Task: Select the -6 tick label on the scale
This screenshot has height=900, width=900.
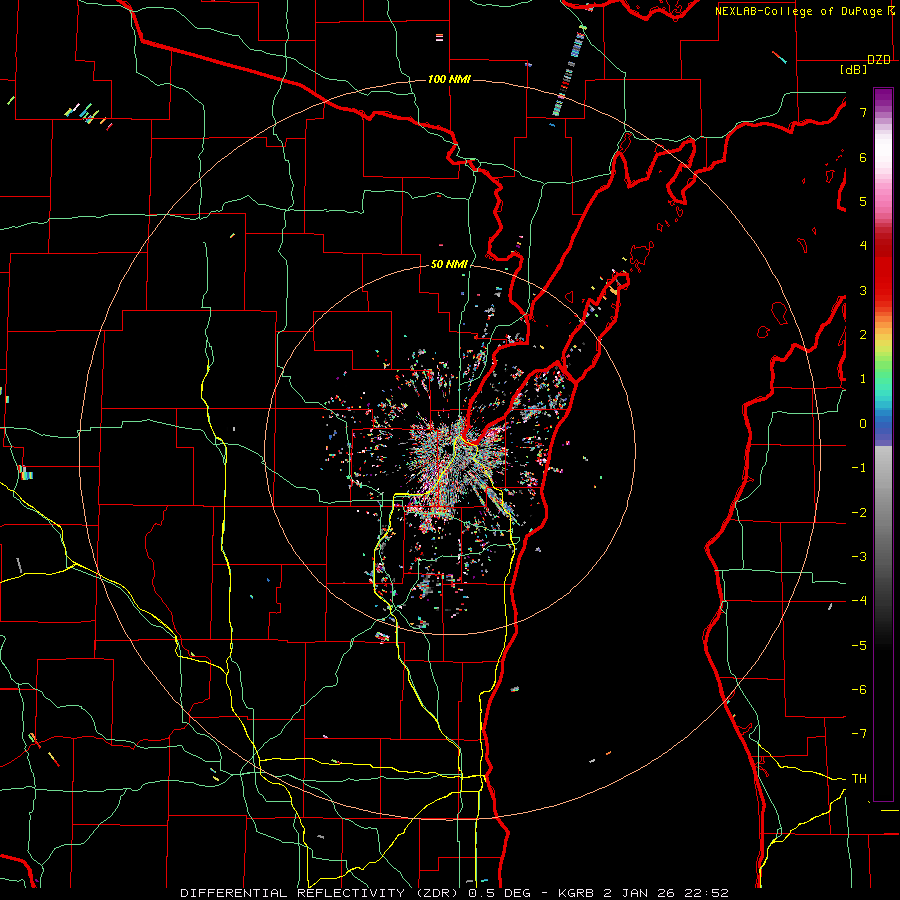Action: [x=859, y=690]
